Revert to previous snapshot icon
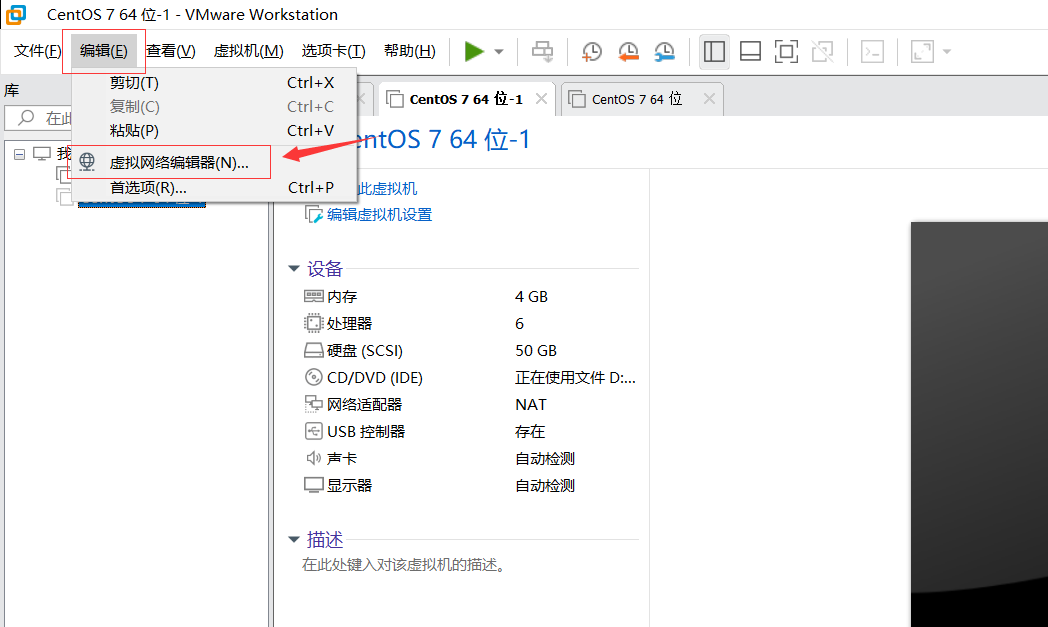The image size is (1048, 627). [x=628, y=51]
